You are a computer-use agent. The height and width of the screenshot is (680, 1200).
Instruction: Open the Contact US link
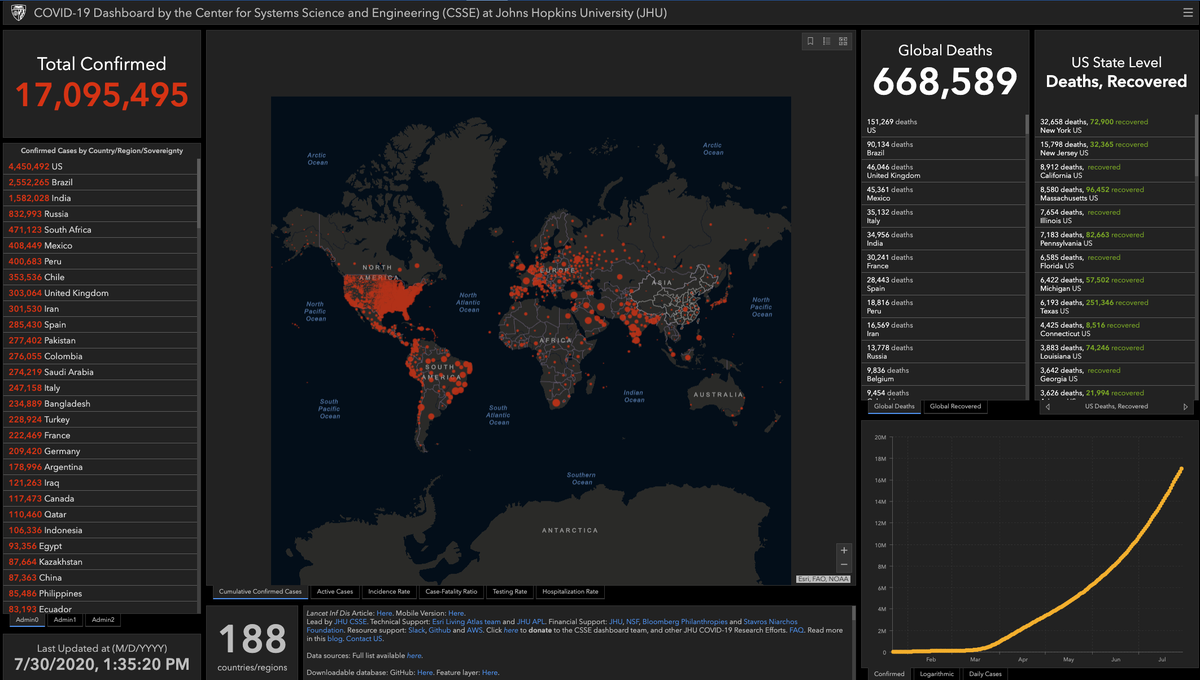(364, 639)
